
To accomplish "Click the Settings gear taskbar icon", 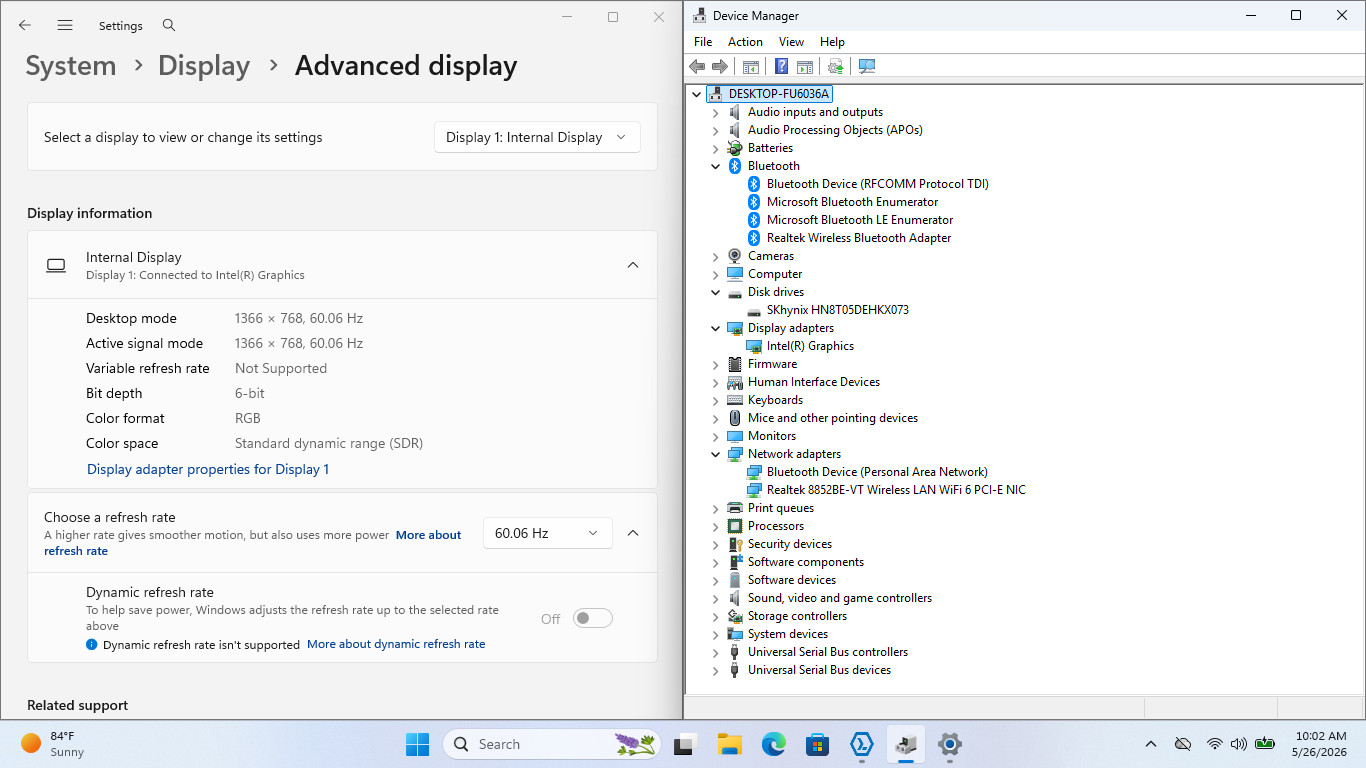I will click(x=949, y=744).
